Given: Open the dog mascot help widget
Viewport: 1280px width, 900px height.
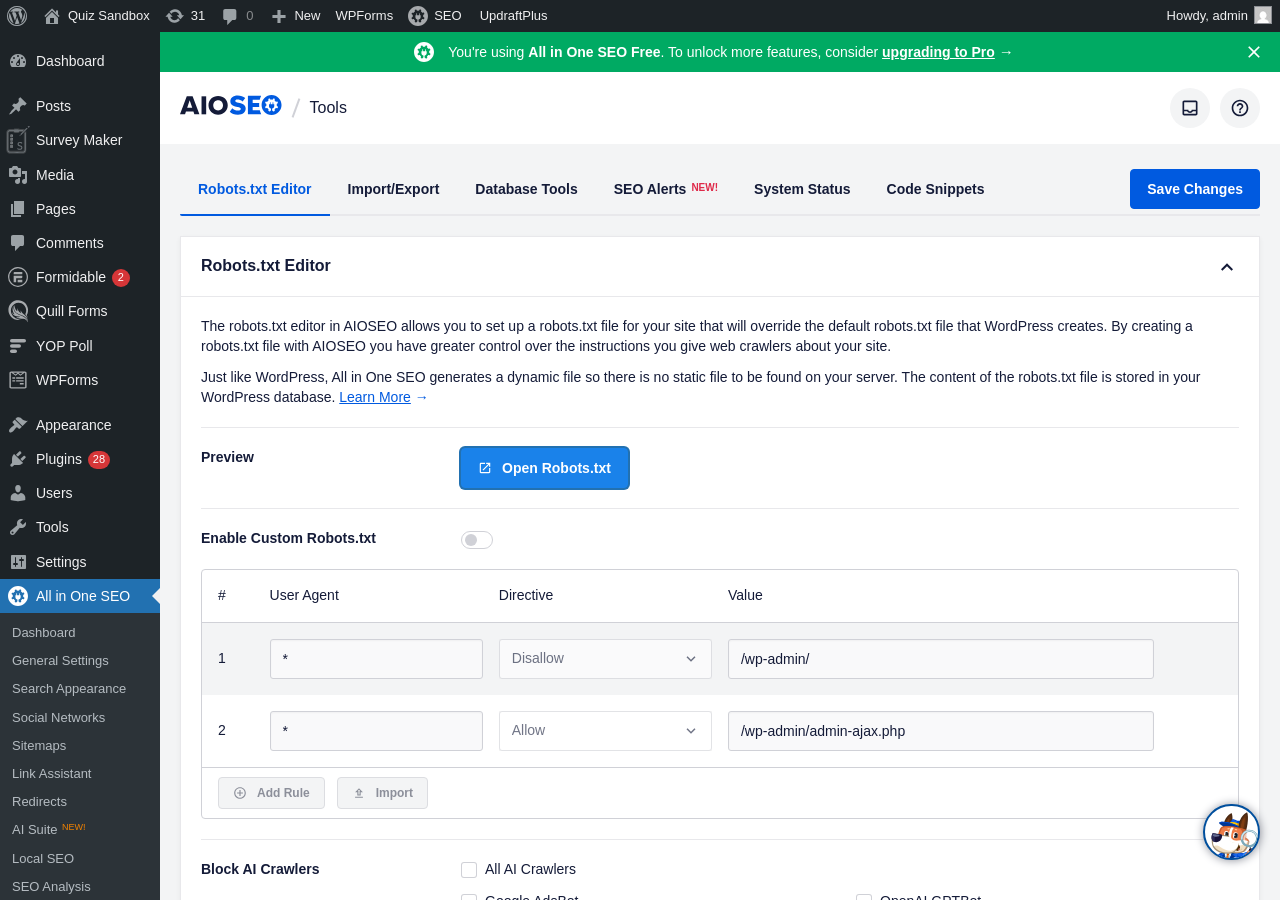Looking at the screenshot, I should coord(1231,832).
